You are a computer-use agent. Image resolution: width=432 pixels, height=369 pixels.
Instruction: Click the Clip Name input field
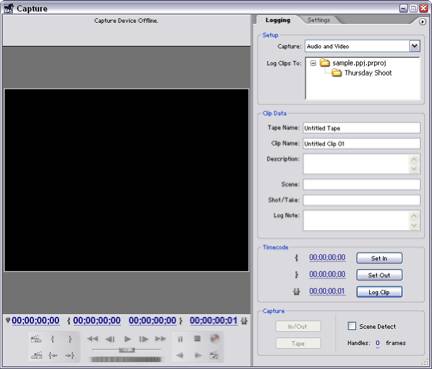click(x=362, y=144)
